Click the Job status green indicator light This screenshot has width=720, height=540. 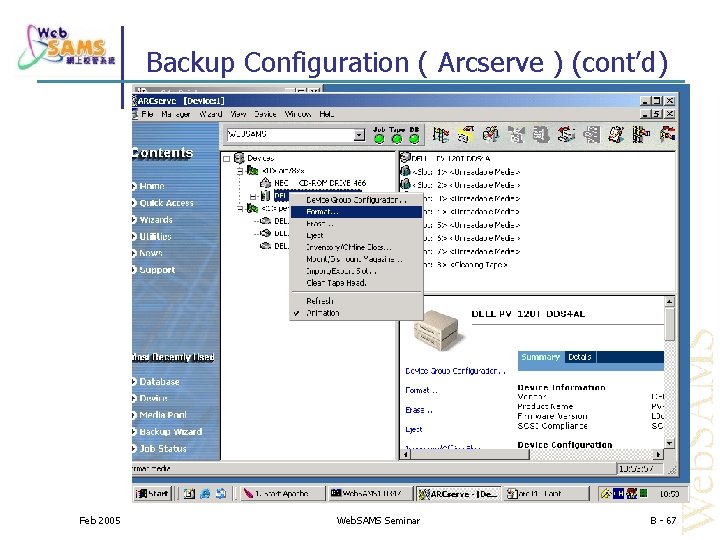(x=379, y=139)
